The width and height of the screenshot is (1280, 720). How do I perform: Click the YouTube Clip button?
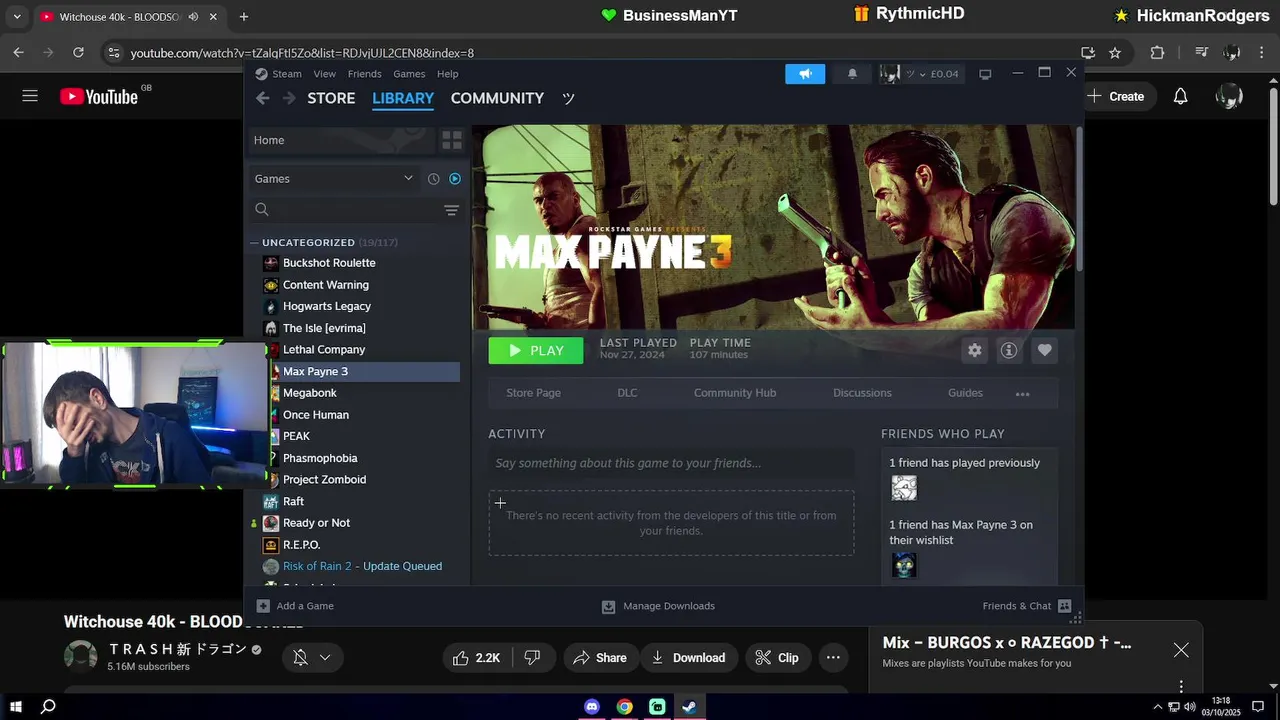pyautogui.click(x=777, y=657)
